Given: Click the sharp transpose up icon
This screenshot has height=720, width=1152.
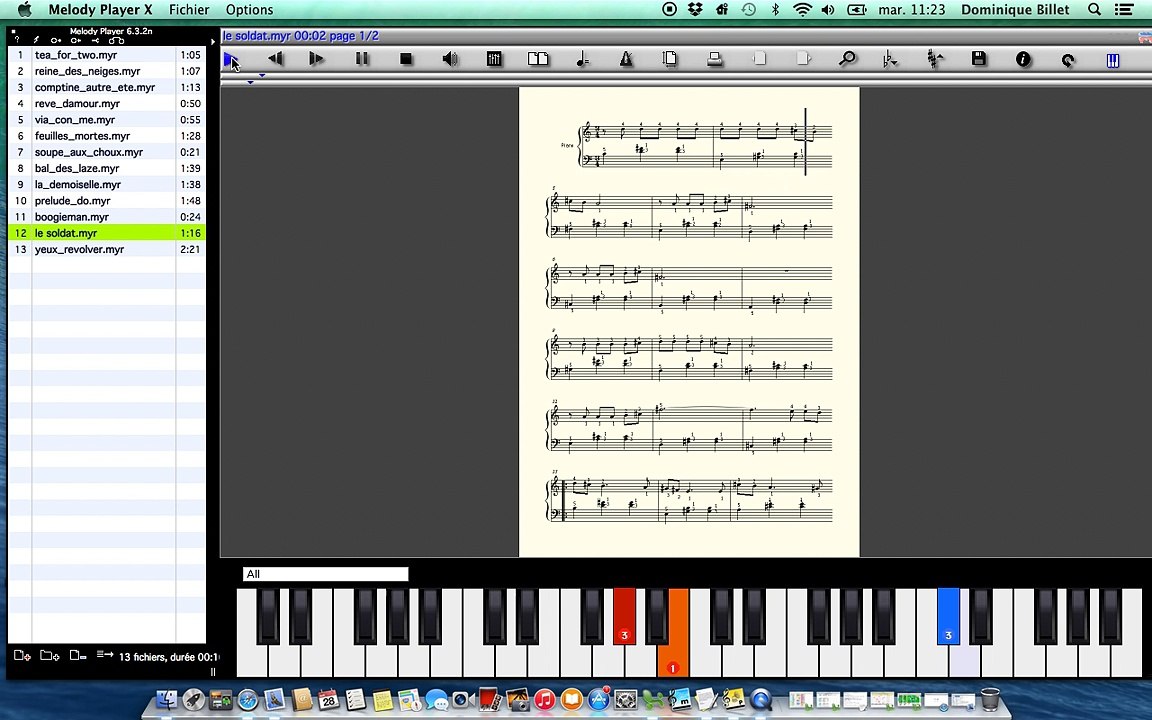Looking at the screenshot, I should (935, 59).
